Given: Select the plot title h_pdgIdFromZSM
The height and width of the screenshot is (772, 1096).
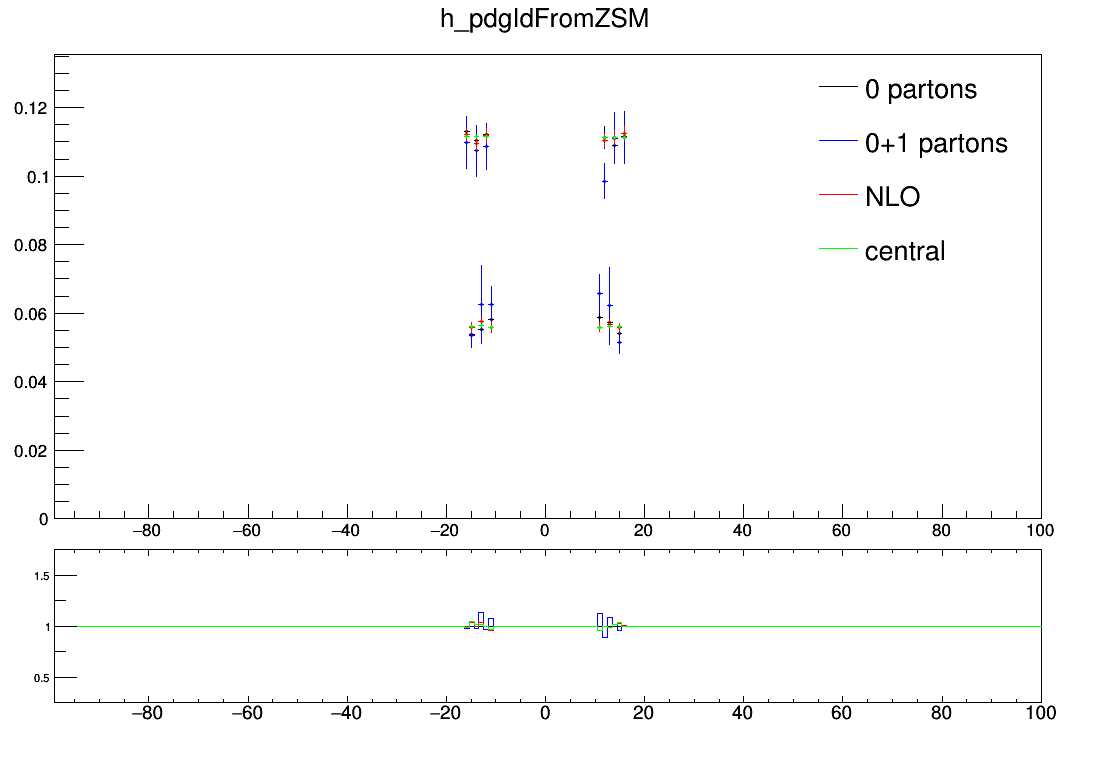Looking at the screenshot, I should click(x=545, y=19).
